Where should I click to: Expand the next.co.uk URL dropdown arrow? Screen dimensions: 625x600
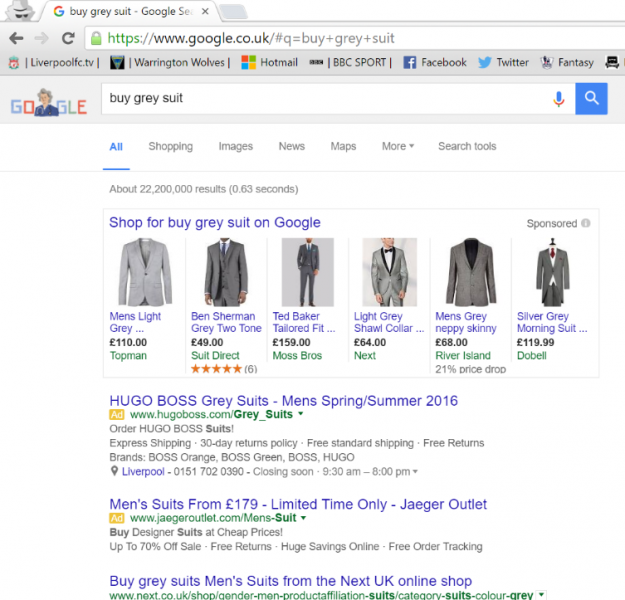tap(541, 595)
